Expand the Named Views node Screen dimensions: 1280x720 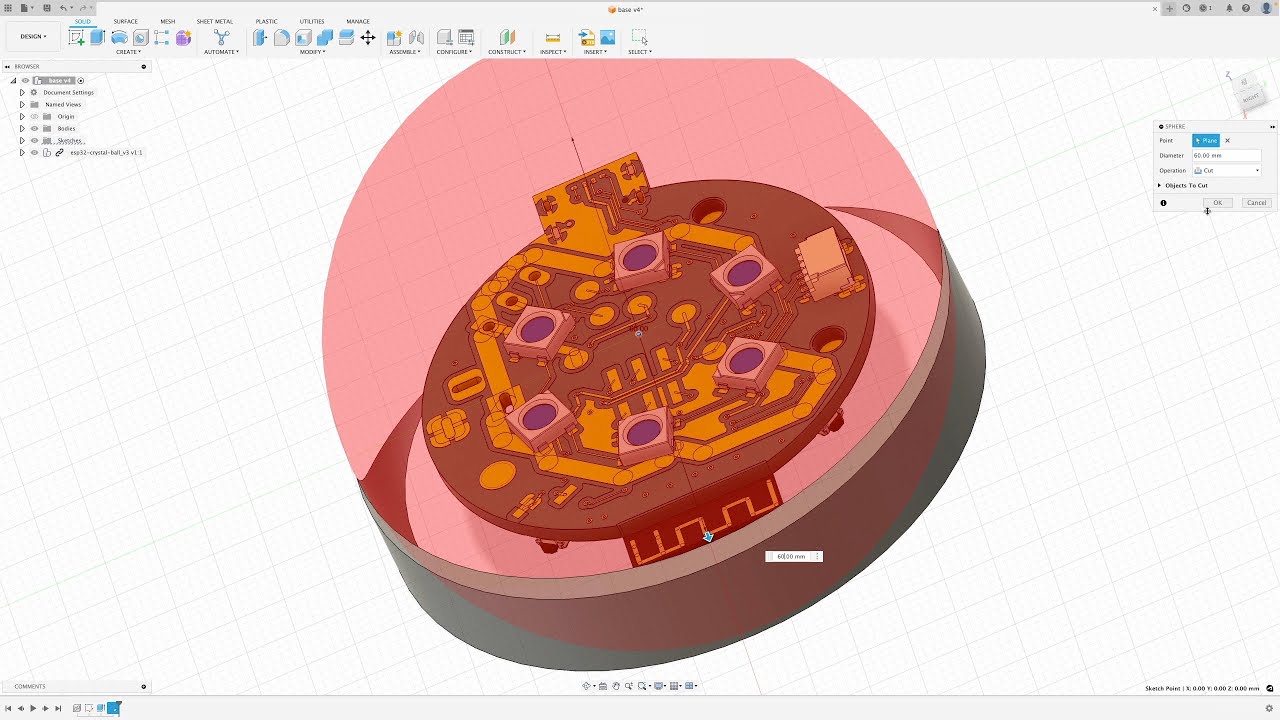point(22,105)
